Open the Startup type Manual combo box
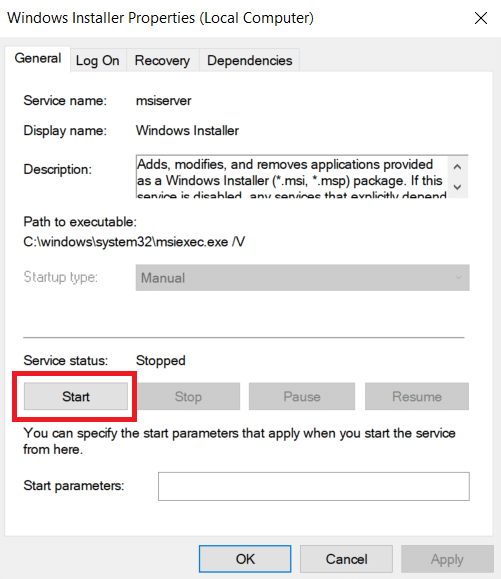Screen dimensions: 501x579 pos(302,278)
